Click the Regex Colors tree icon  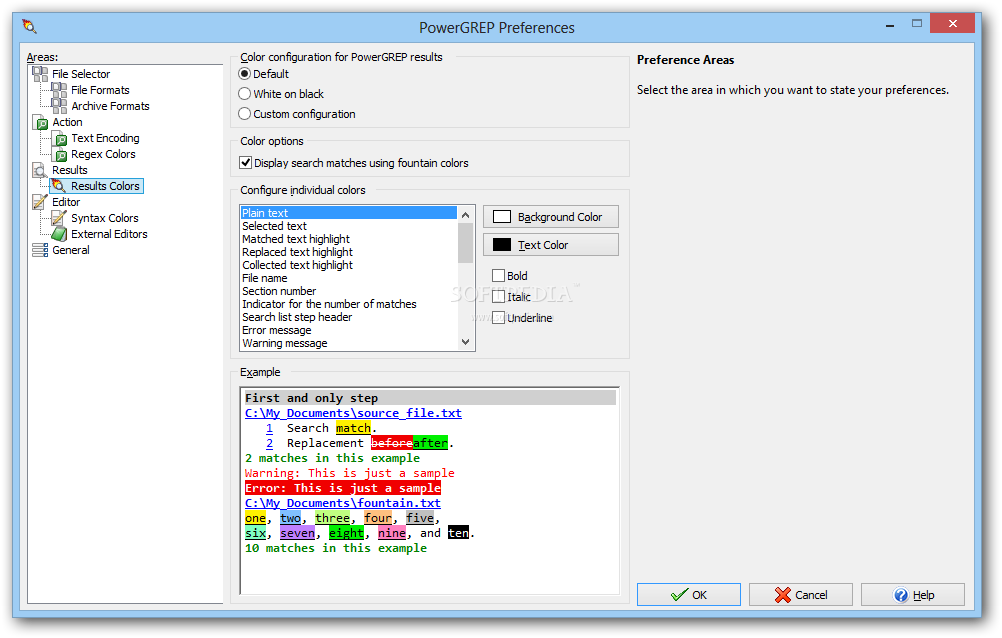pyautogui.click(x=59, y=154)
